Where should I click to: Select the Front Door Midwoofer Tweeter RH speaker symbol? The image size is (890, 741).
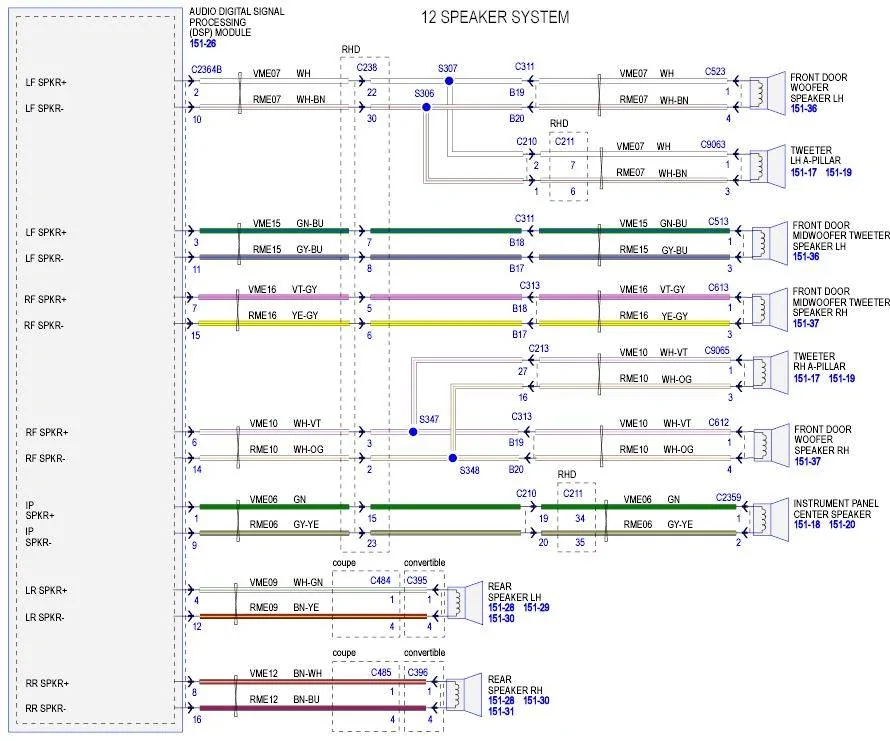770,309
